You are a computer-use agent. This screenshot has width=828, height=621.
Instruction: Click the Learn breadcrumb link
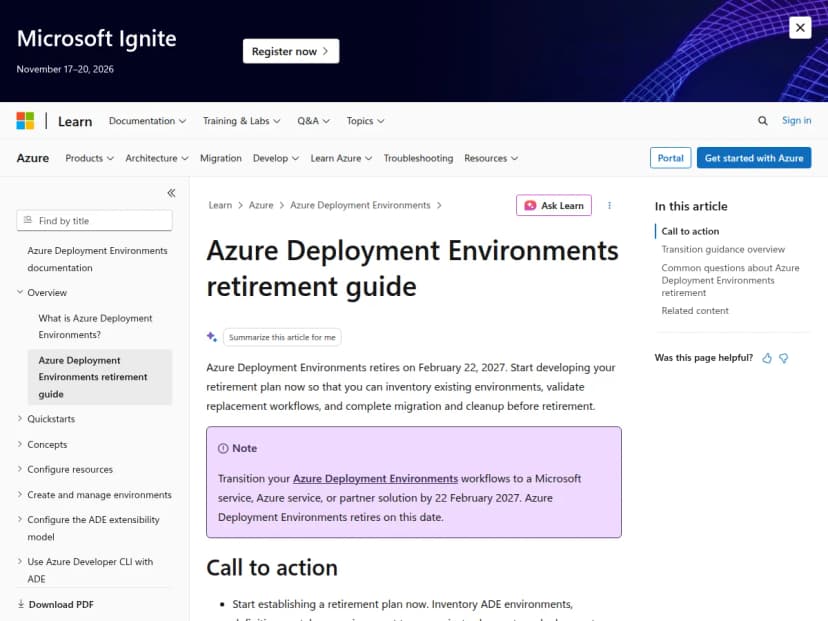220,205
